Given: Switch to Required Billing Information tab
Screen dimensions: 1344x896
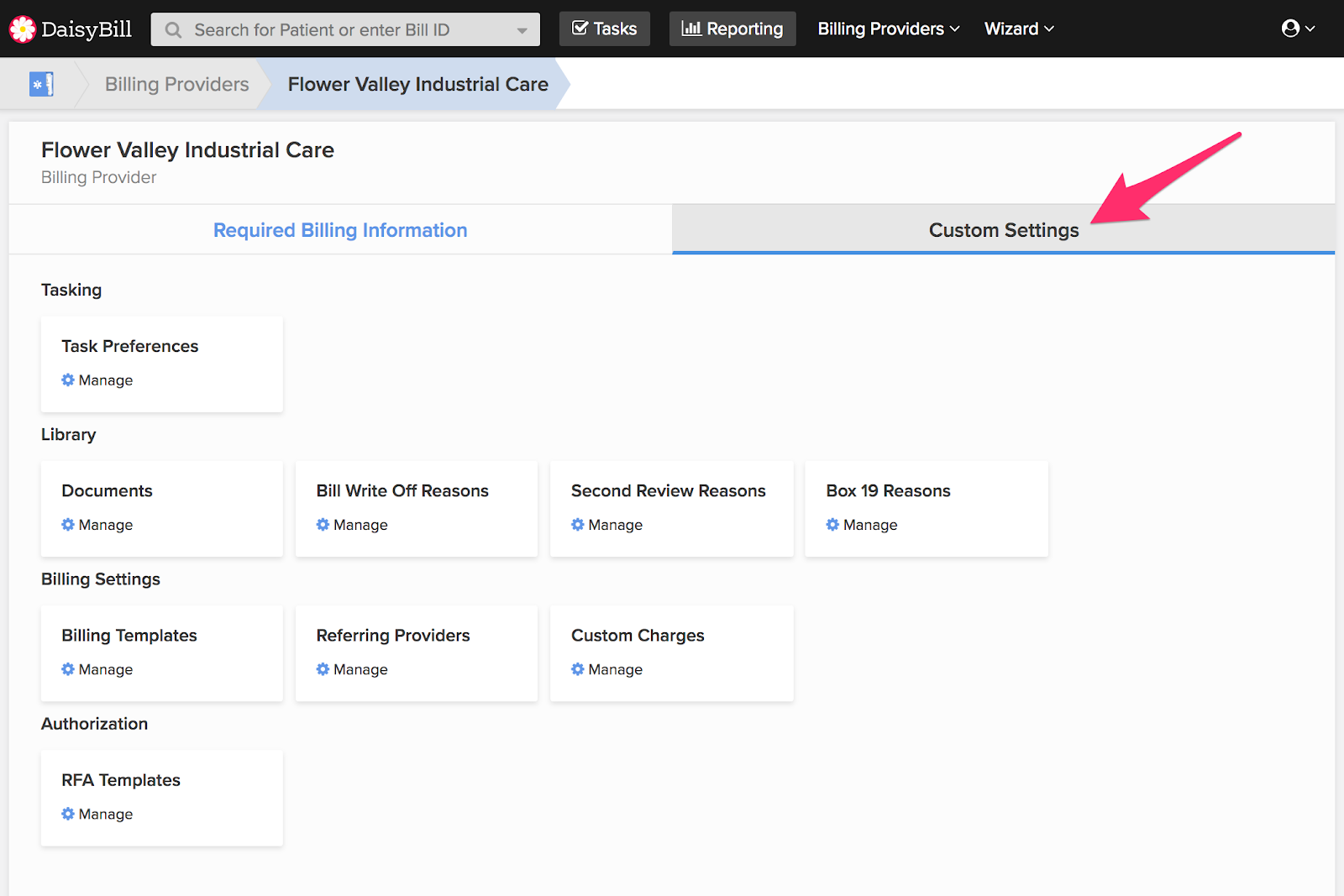Looking at the screenshot, I should click(340, 230).
